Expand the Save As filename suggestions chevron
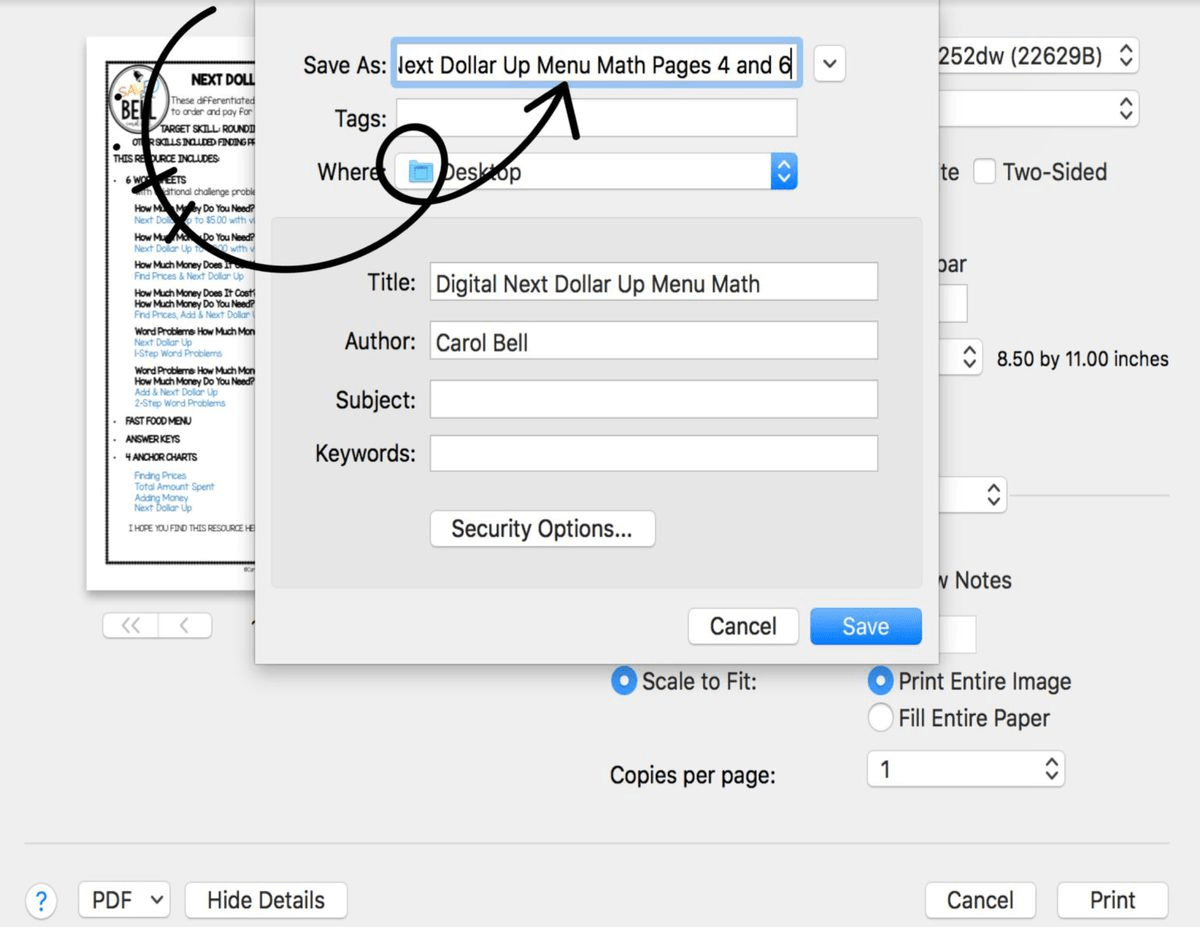 pos(829,63)
